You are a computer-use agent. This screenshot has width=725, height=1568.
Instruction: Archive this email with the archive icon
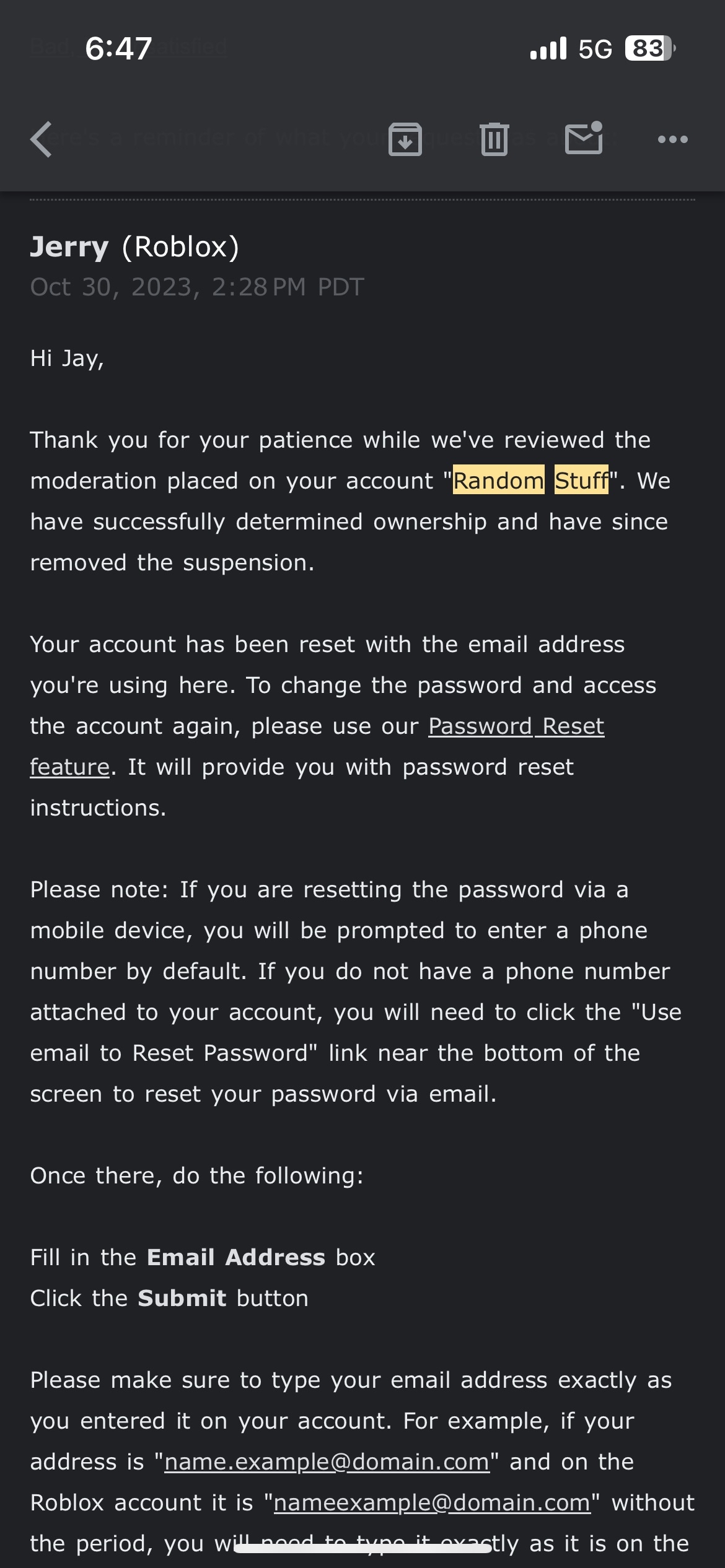(405, 139)
